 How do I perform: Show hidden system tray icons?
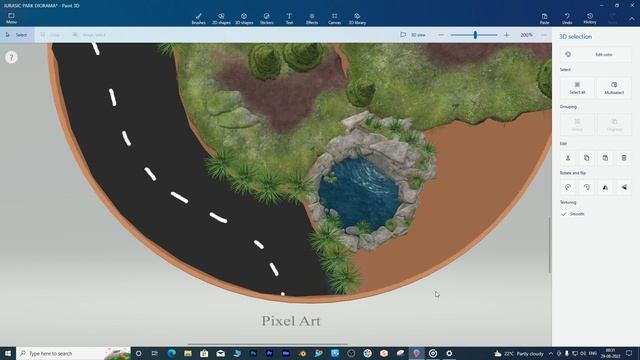click(551, 353)
